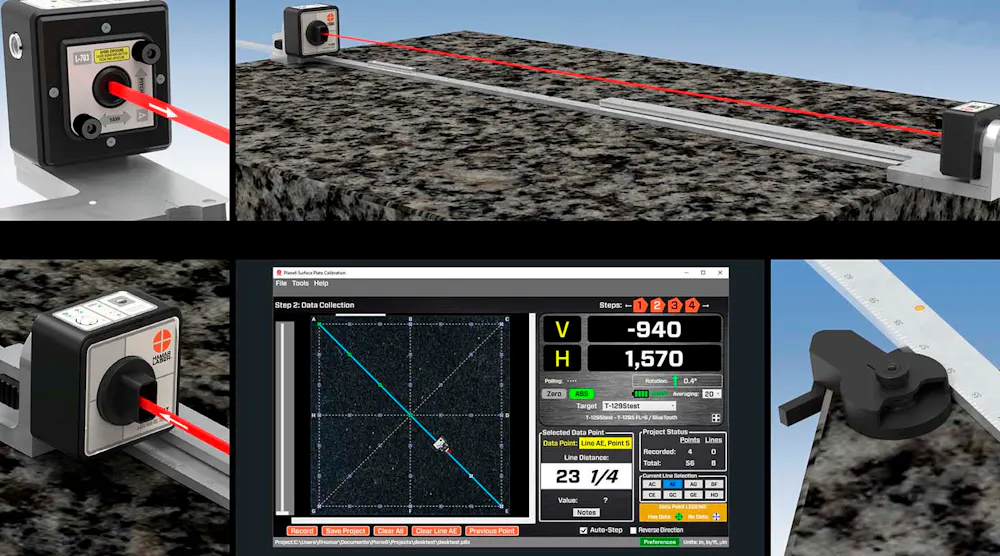Open the Averaging 20 dropdown

pos(711,394)
